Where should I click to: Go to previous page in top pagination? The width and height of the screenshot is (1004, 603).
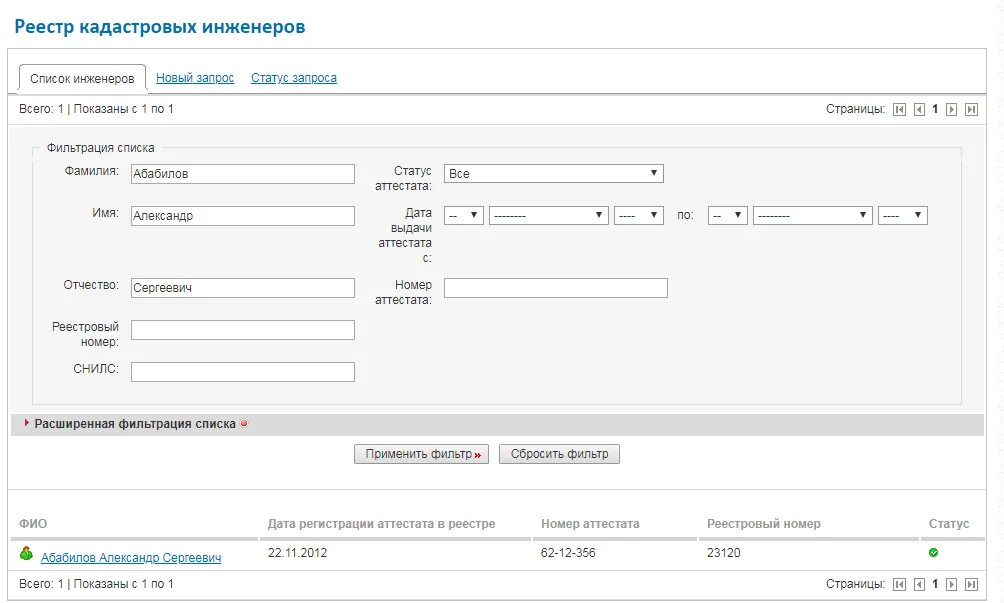(x=919, y=109)
